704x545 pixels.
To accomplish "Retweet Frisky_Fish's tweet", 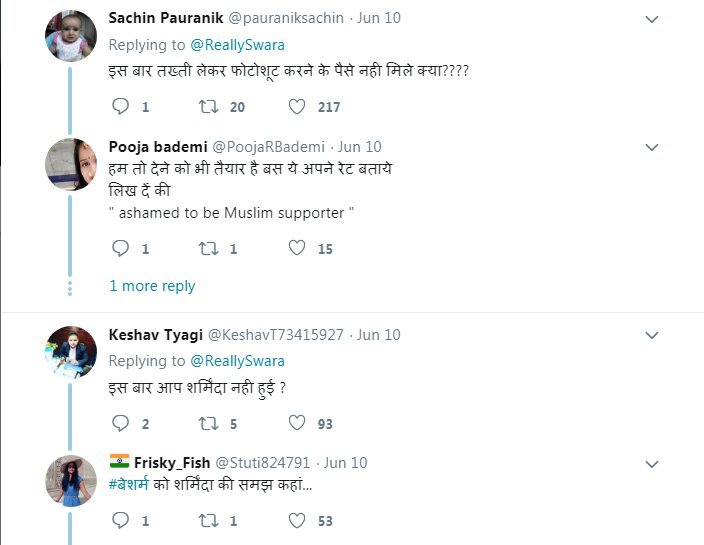I will coord(209,521).
